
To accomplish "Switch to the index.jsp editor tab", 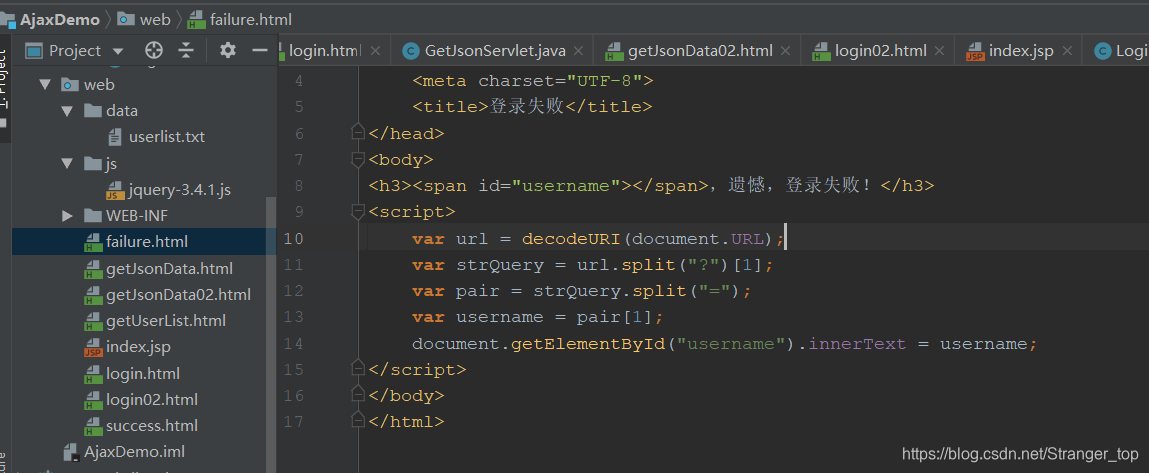I will pos(1021,51).
